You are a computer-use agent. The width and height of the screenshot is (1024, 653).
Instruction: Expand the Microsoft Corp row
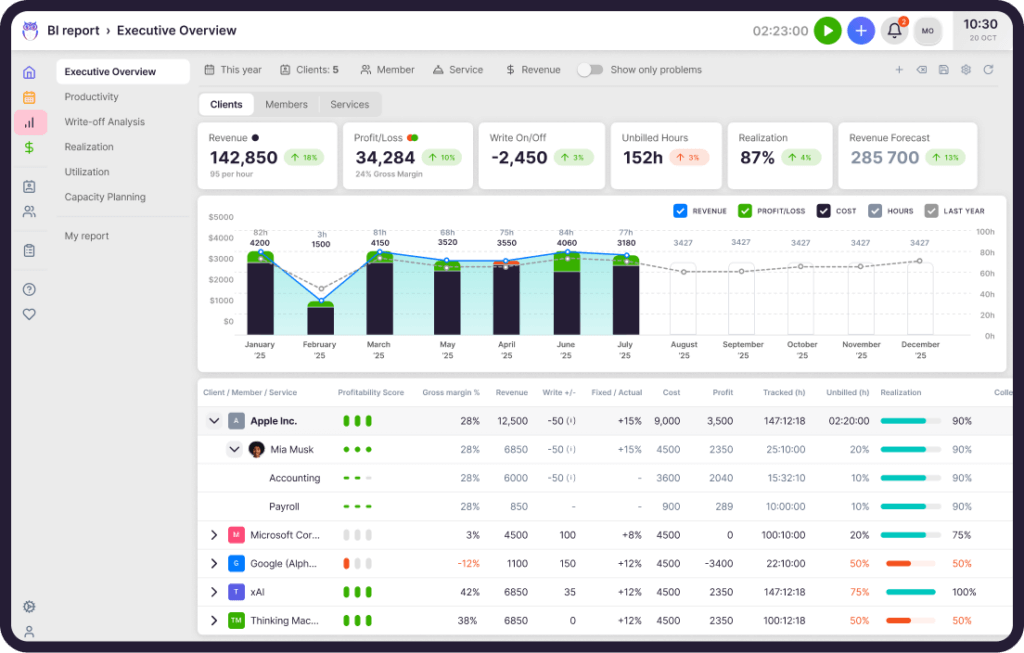click(x=214, y=535)
